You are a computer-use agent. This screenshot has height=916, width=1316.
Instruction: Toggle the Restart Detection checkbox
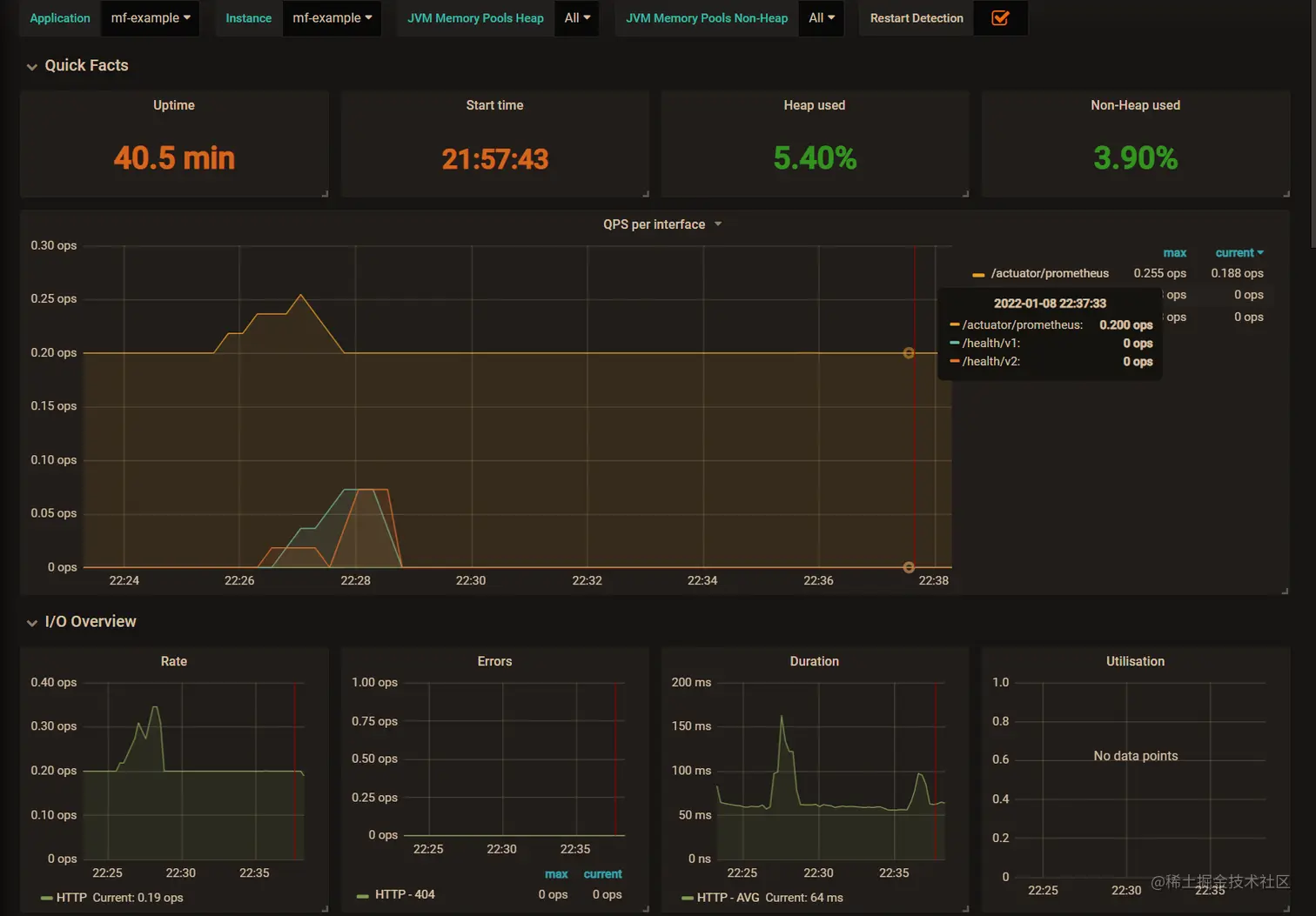(x=1000, y=17)
